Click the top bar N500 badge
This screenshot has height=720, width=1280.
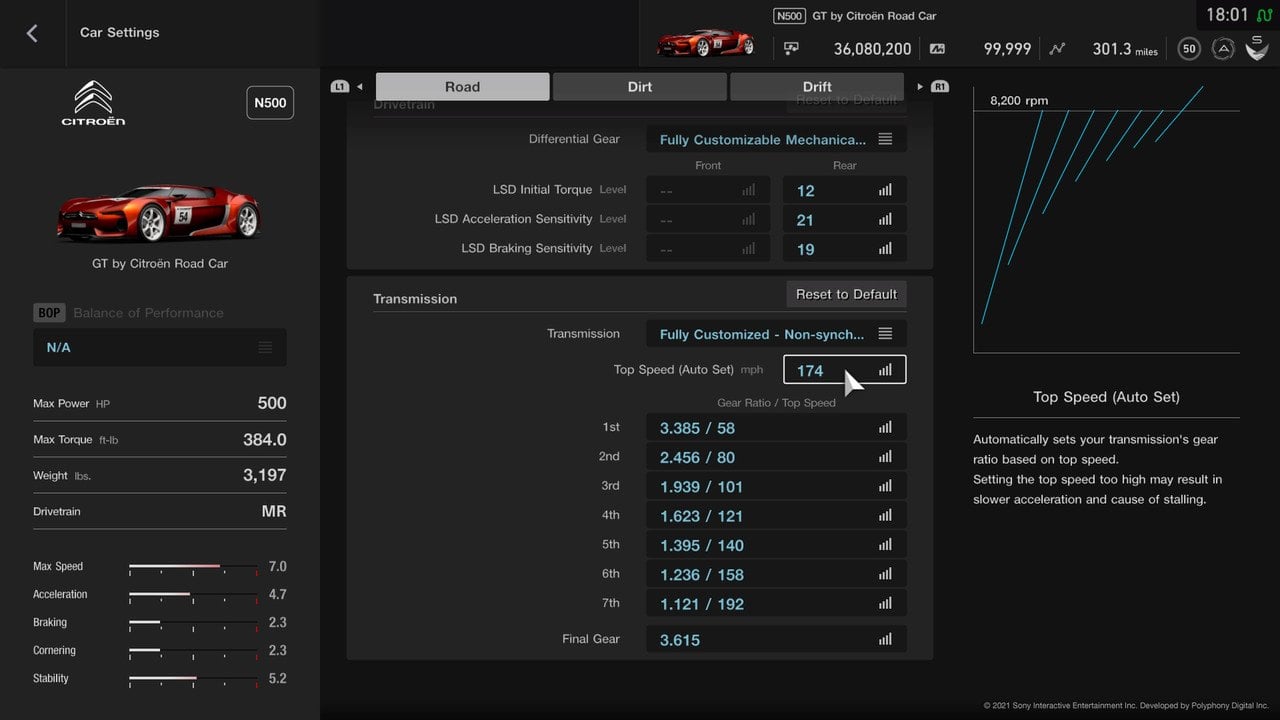pyautogui.click(x=789, y=16)
